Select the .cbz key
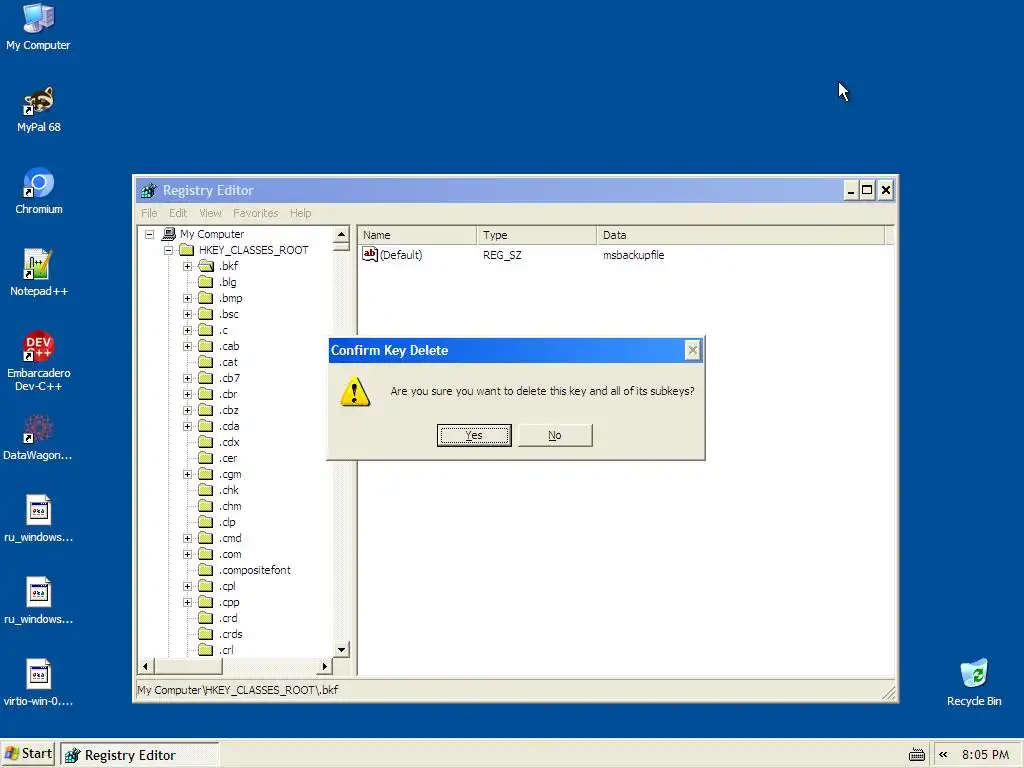The height and width of the screenshot is (768, 1024). point(229,410)
